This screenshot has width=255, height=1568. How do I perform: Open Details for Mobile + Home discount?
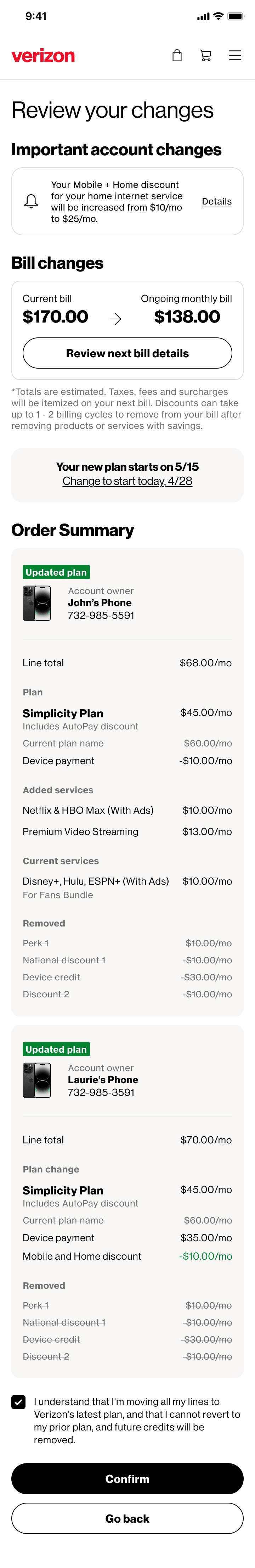[x=217, y=201]
